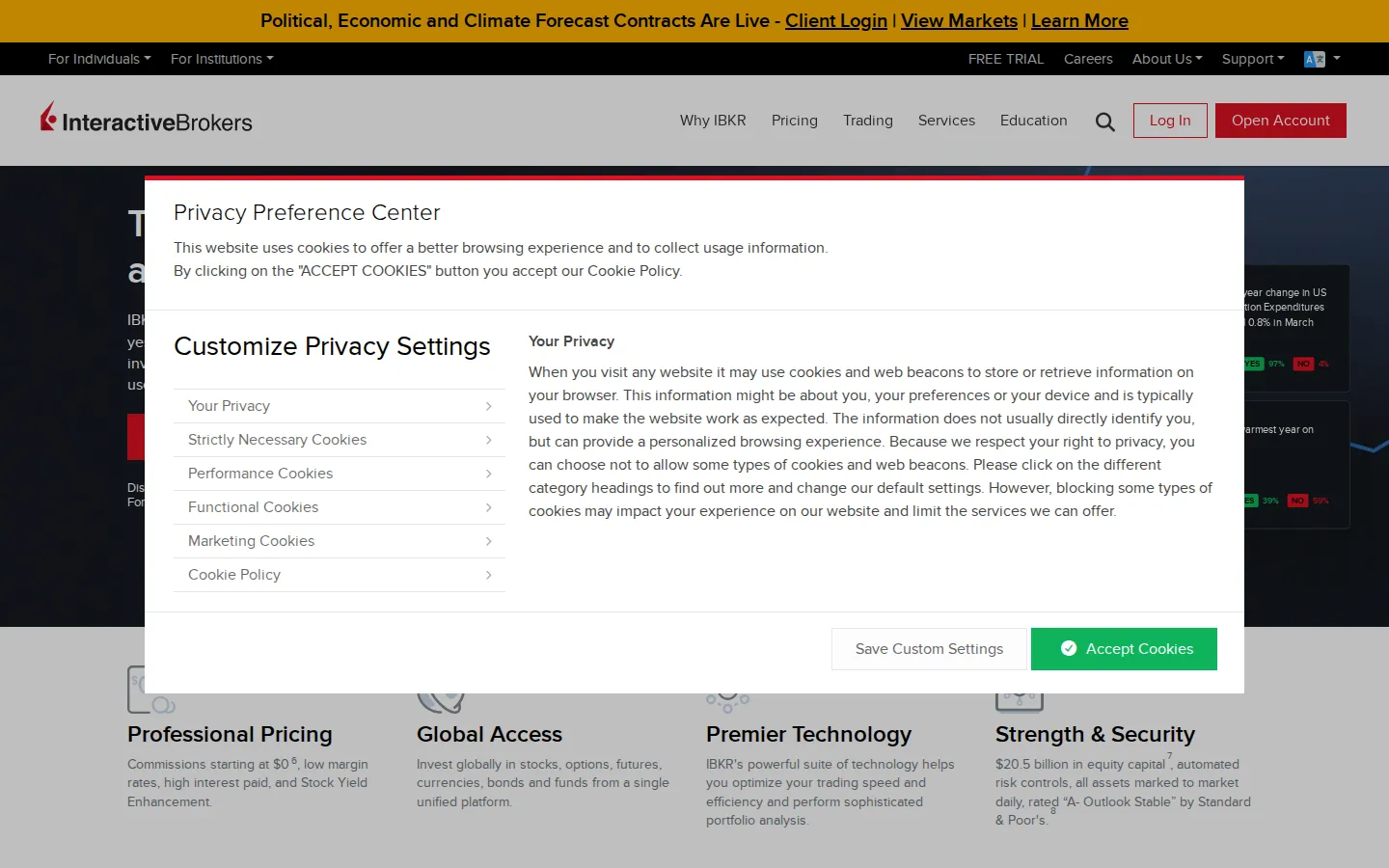
Task: Expand the For Individuals dropdown
Action: pos(99,59)
